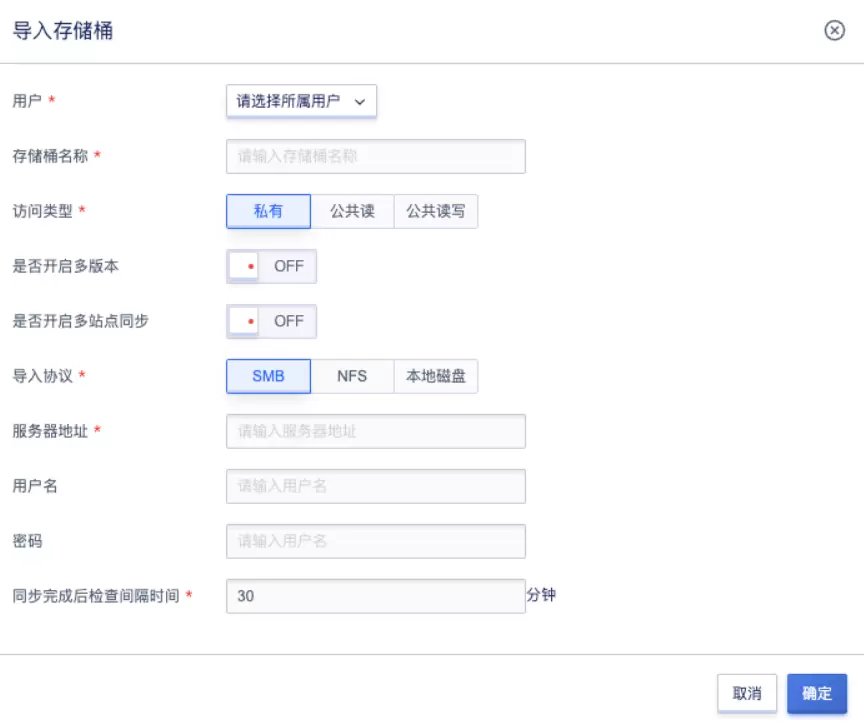Focus the 密码 text field

tap(375, 541)
